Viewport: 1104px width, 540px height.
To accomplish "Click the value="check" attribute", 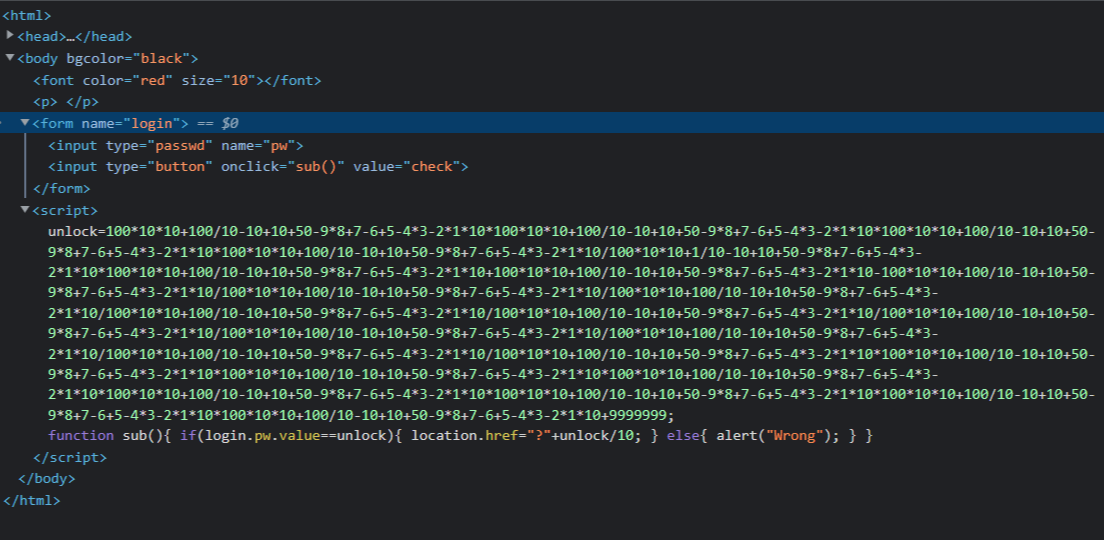I will 410,167.
